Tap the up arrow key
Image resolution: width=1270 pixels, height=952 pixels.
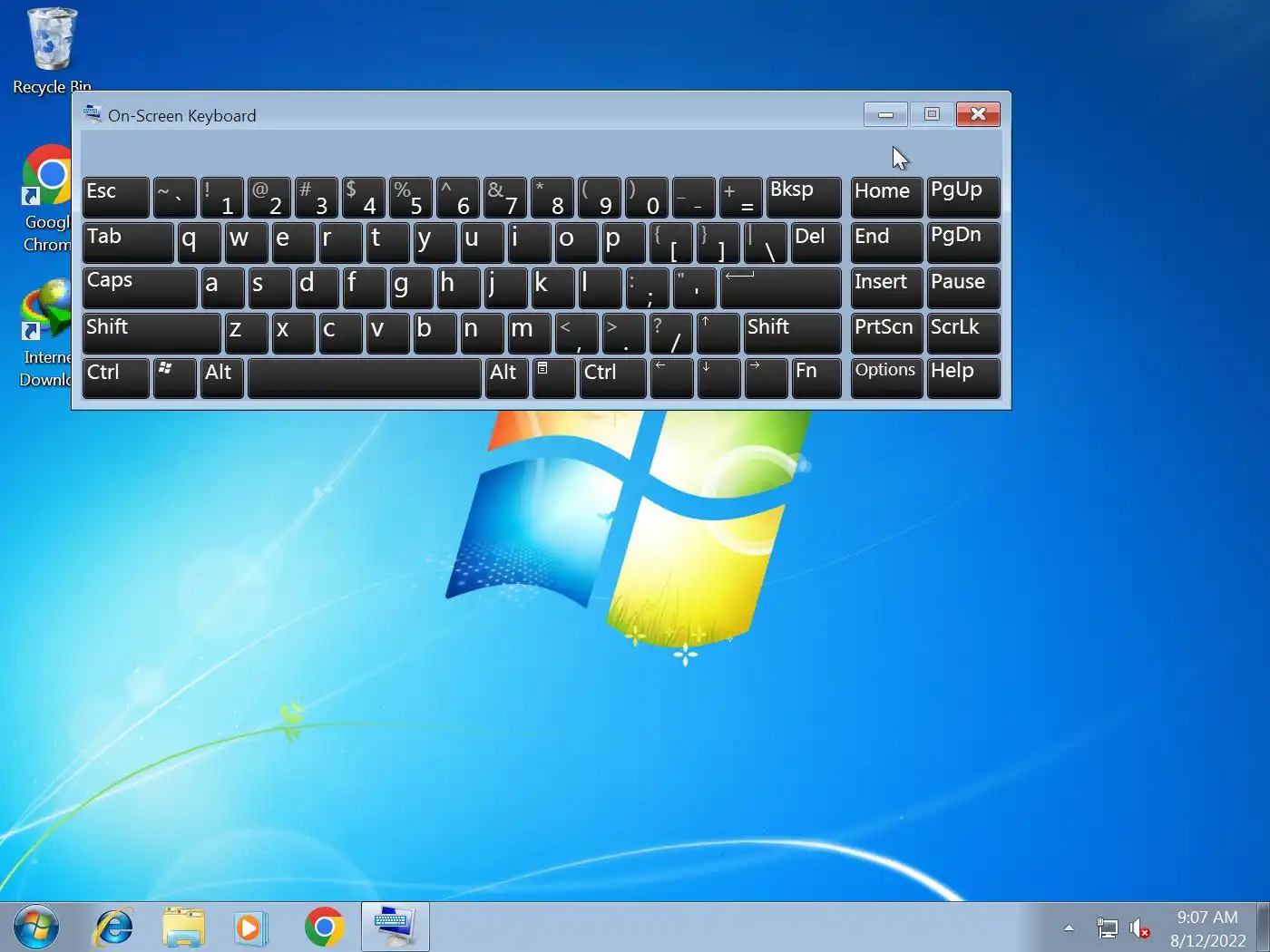[718, 333]
